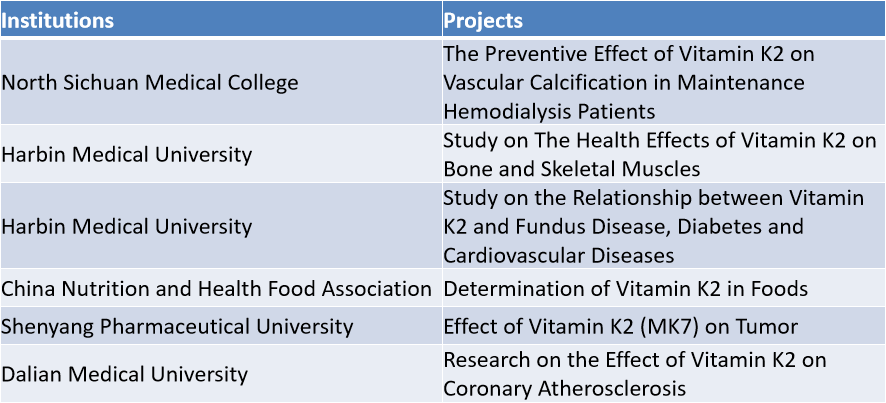
Task: Click the Bone and Skeletal Muscles project cell
Action: (x=663, y=154)
